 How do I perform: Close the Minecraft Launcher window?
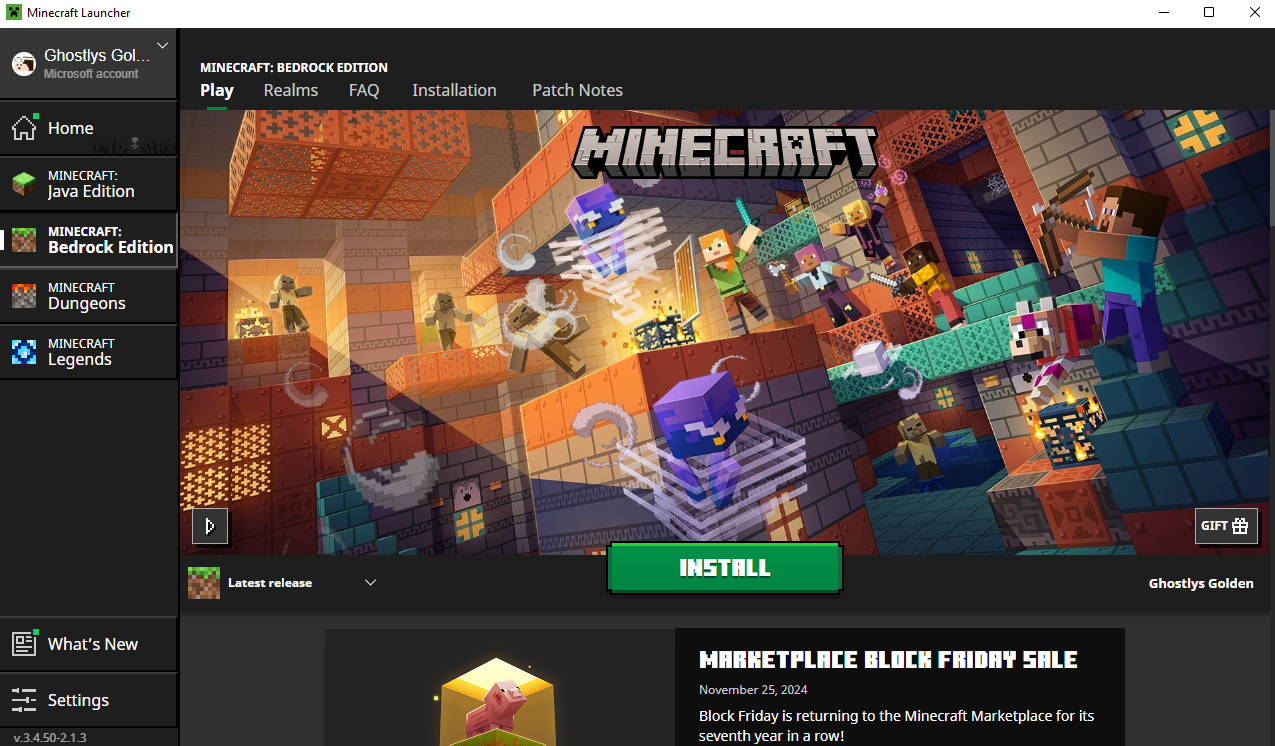click(x=1254, y=13)
